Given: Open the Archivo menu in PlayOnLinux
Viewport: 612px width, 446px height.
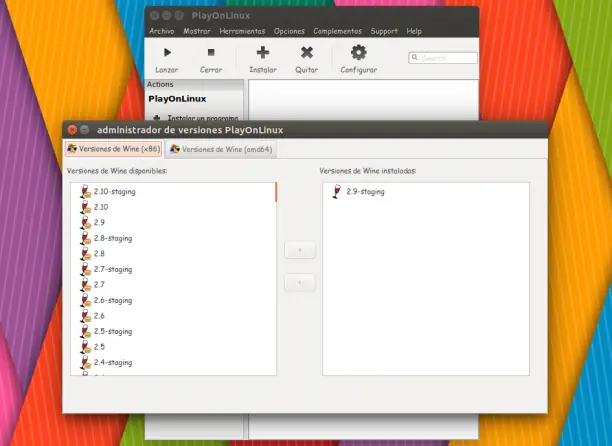Looking at the screenshot, I should 162,31.
